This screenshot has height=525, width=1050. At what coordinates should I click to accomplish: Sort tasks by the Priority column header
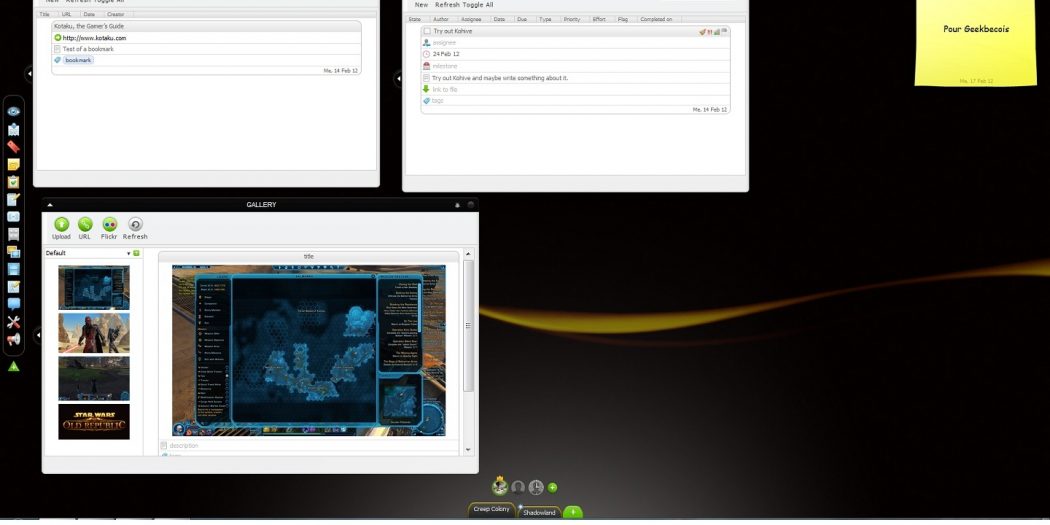pyautogui.click(x=572, y=19)
